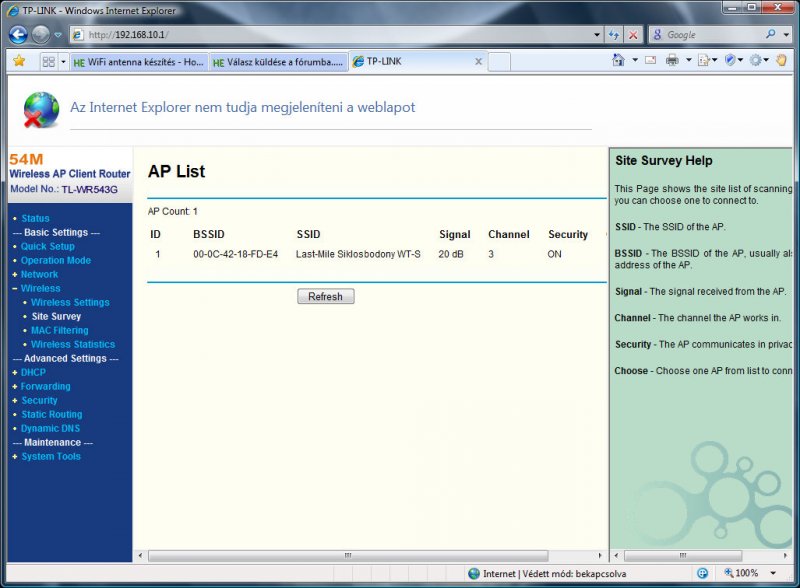Open the Static Routing link

52,414
